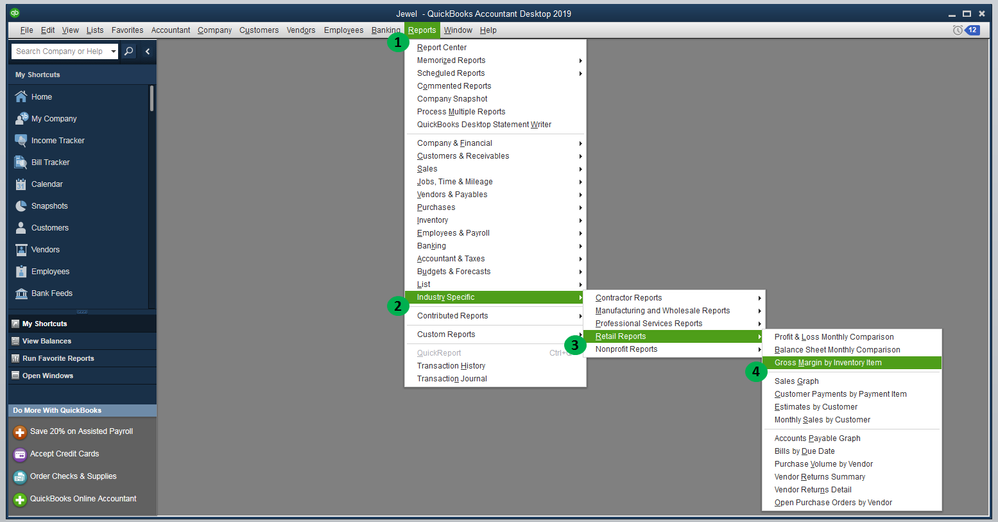Expand Inventory reports submenu
The width and height of the screenshot is (998, 522).
(580, 220)
